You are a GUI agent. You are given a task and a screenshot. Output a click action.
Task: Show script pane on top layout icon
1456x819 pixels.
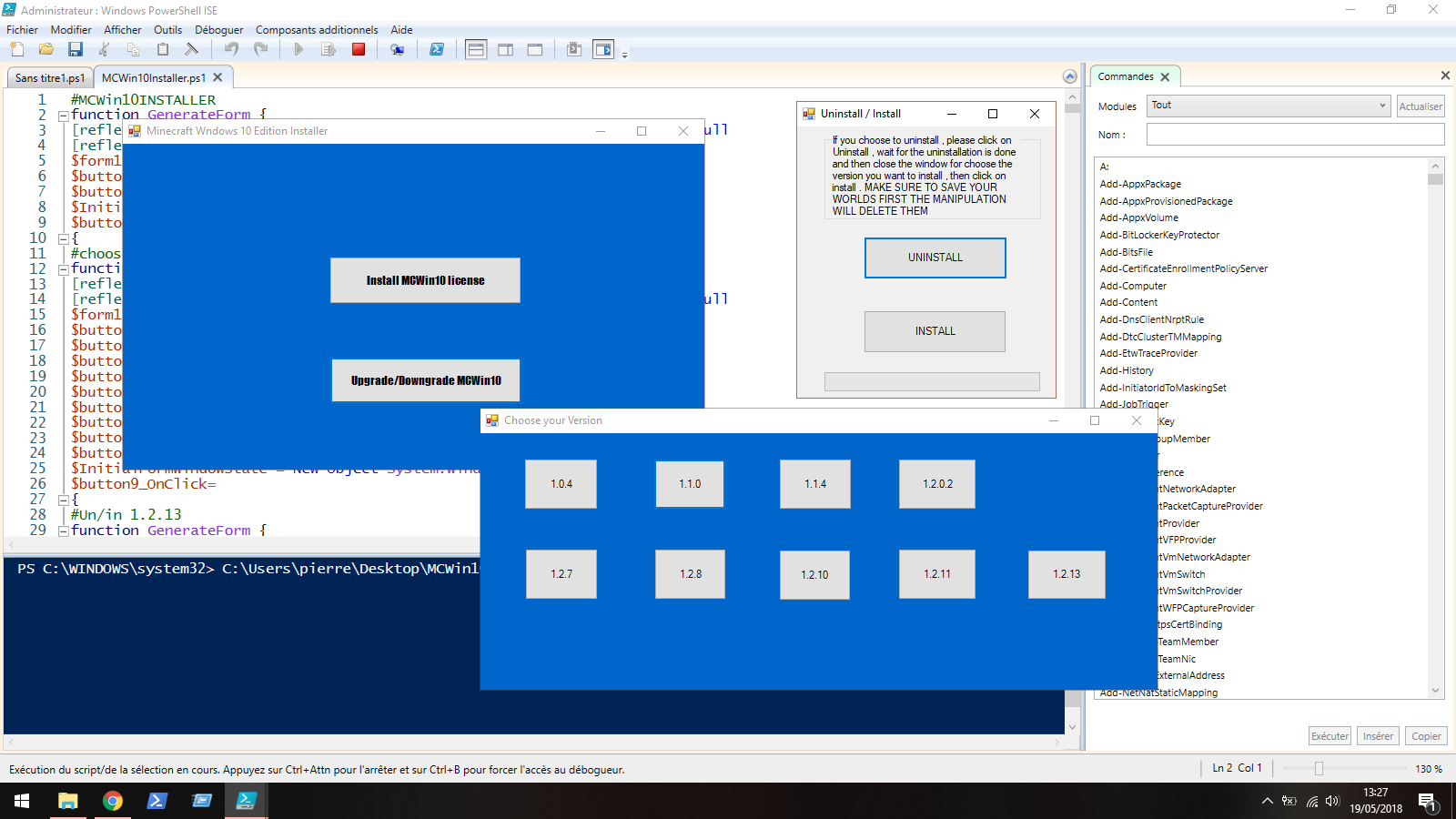476,50
